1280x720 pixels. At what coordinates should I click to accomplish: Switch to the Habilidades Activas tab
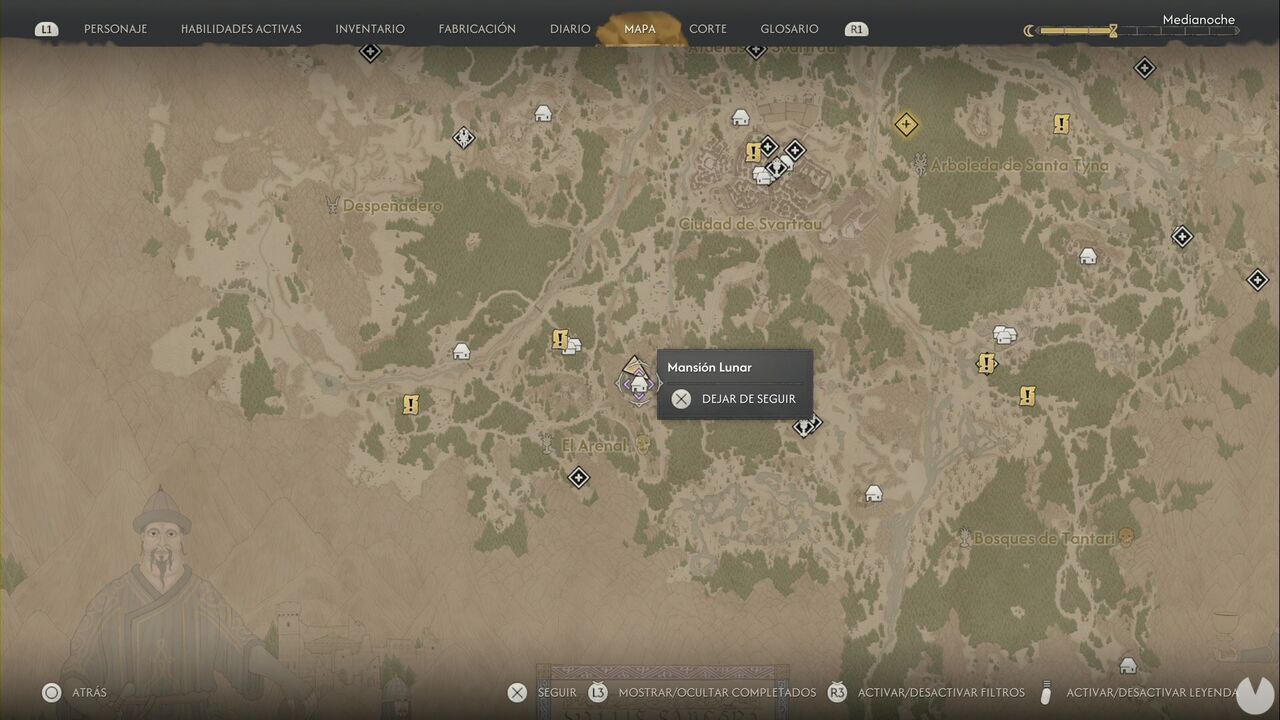[241, 29]
